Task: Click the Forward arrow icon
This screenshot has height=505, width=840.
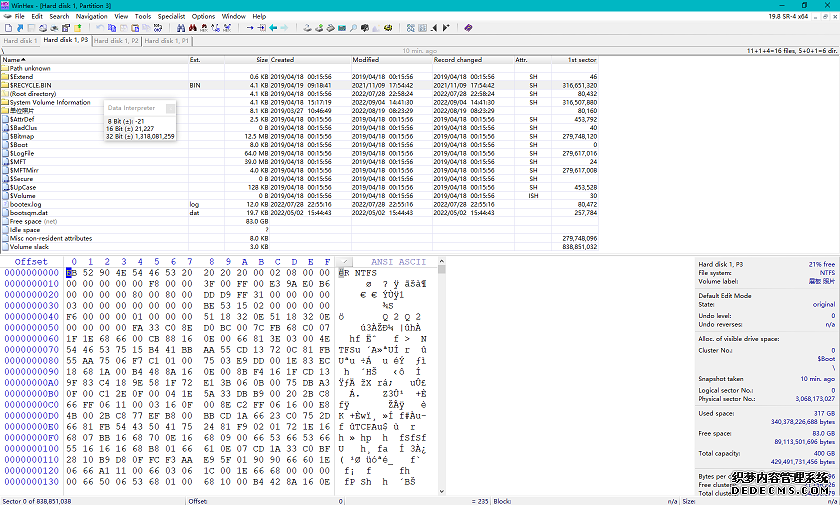Action: (x=284, y=28)
